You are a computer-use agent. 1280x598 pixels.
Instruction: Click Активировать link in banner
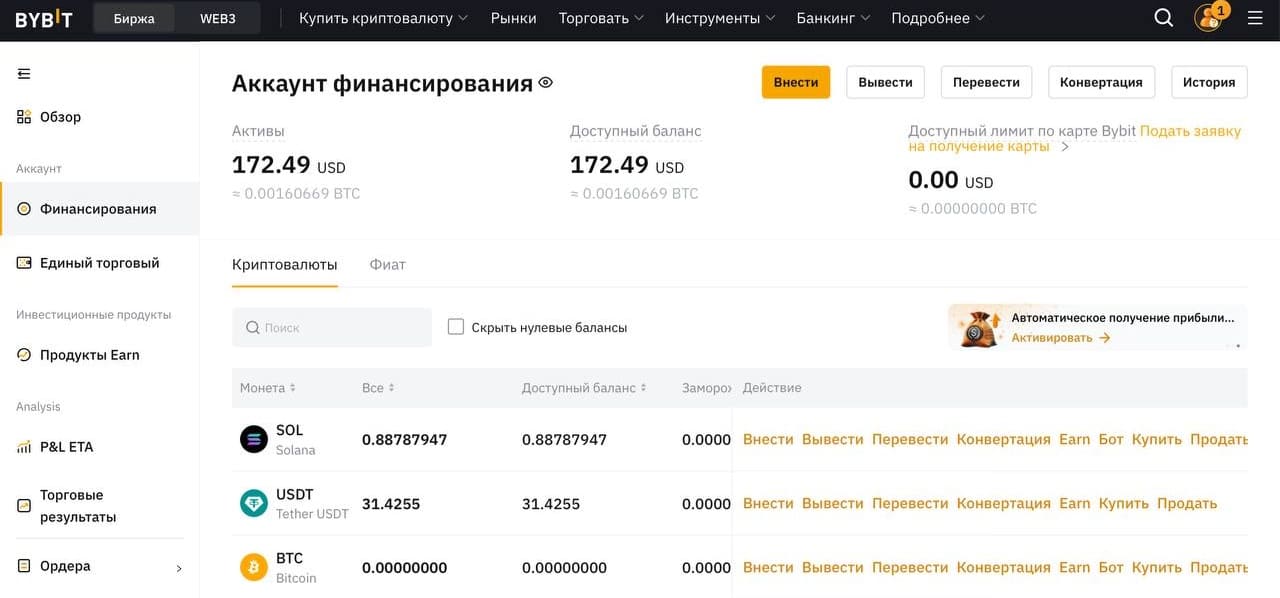(x=1061, y=338)
